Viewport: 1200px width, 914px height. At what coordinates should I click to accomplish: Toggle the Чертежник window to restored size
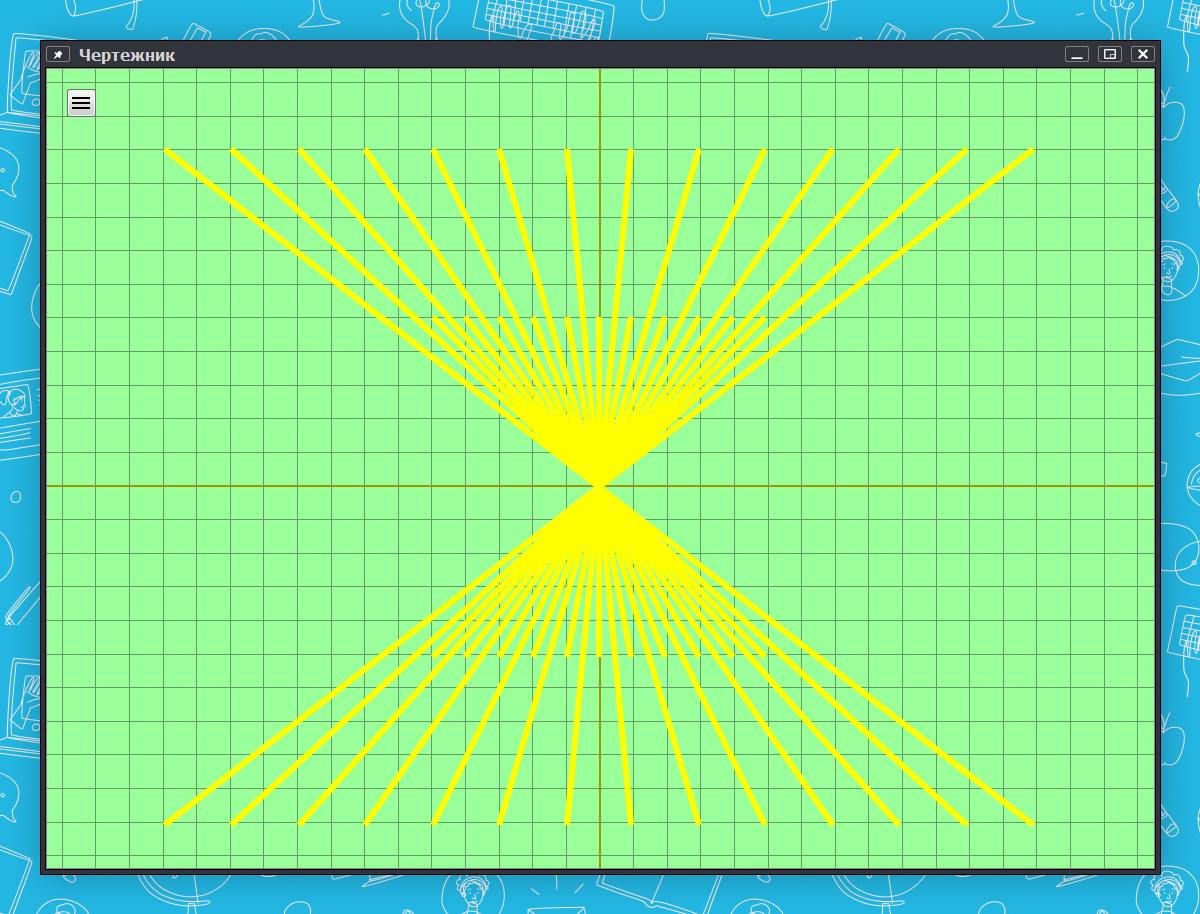(1110, 54)
